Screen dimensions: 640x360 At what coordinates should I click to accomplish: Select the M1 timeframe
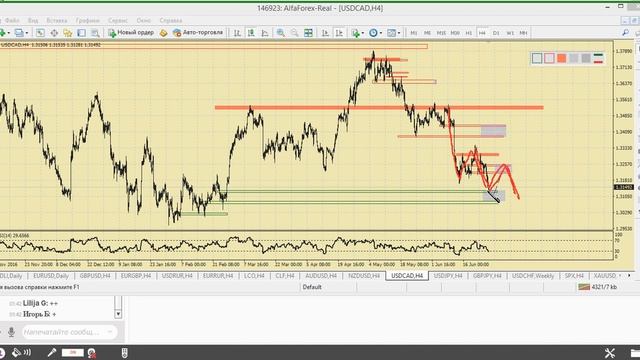(414, 33)
